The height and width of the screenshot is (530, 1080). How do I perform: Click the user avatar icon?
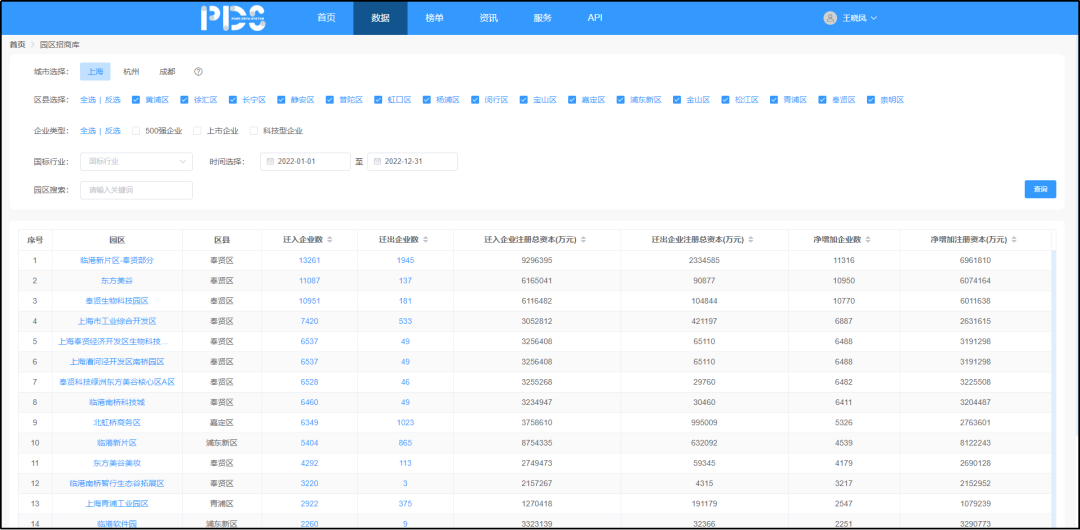coord(830,18)
